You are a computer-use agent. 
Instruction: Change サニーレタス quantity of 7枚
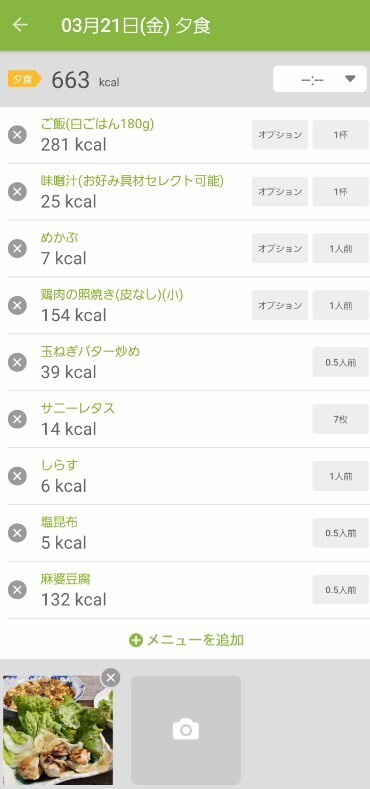(x=340, y=419)
